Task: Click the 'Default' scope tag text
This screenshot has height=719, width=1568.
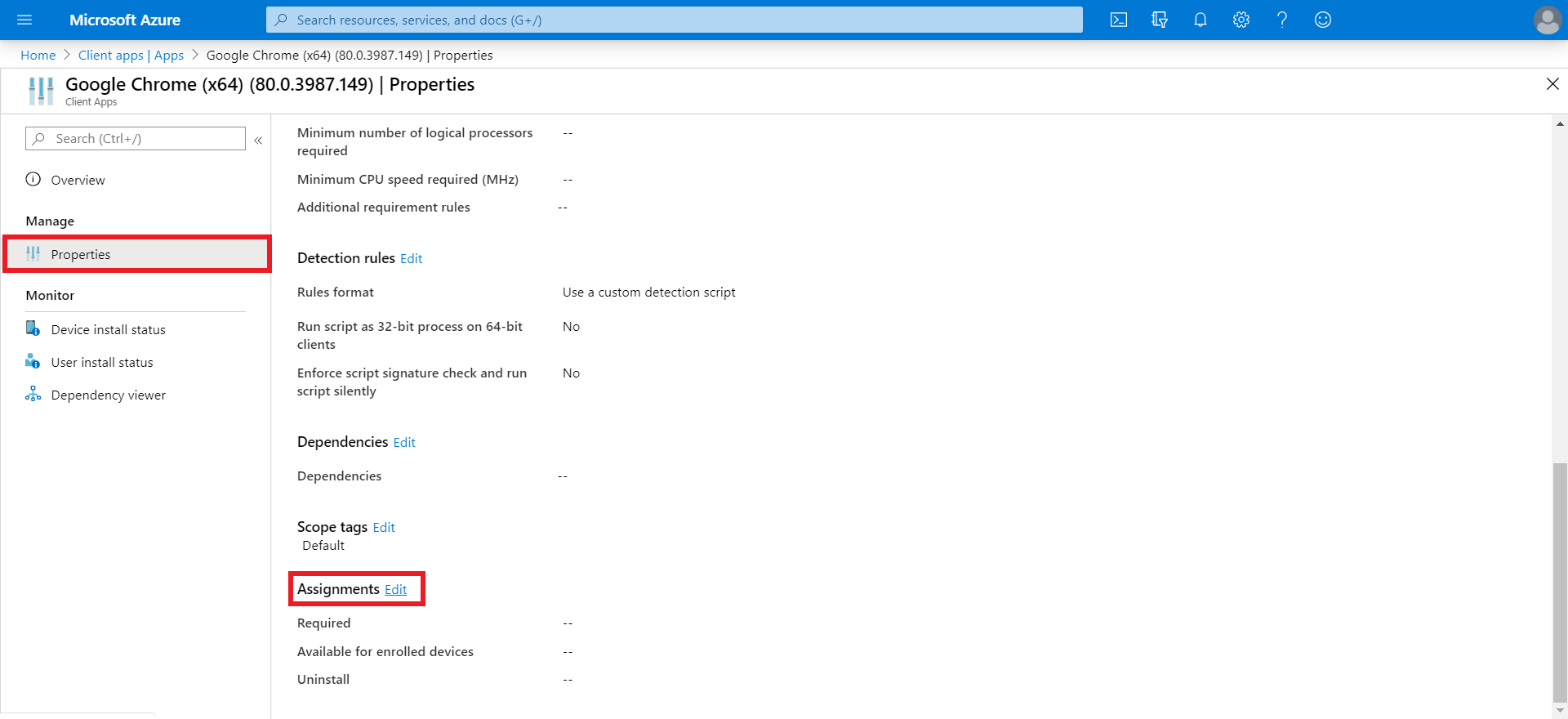Action: click(x=323, y=545)
